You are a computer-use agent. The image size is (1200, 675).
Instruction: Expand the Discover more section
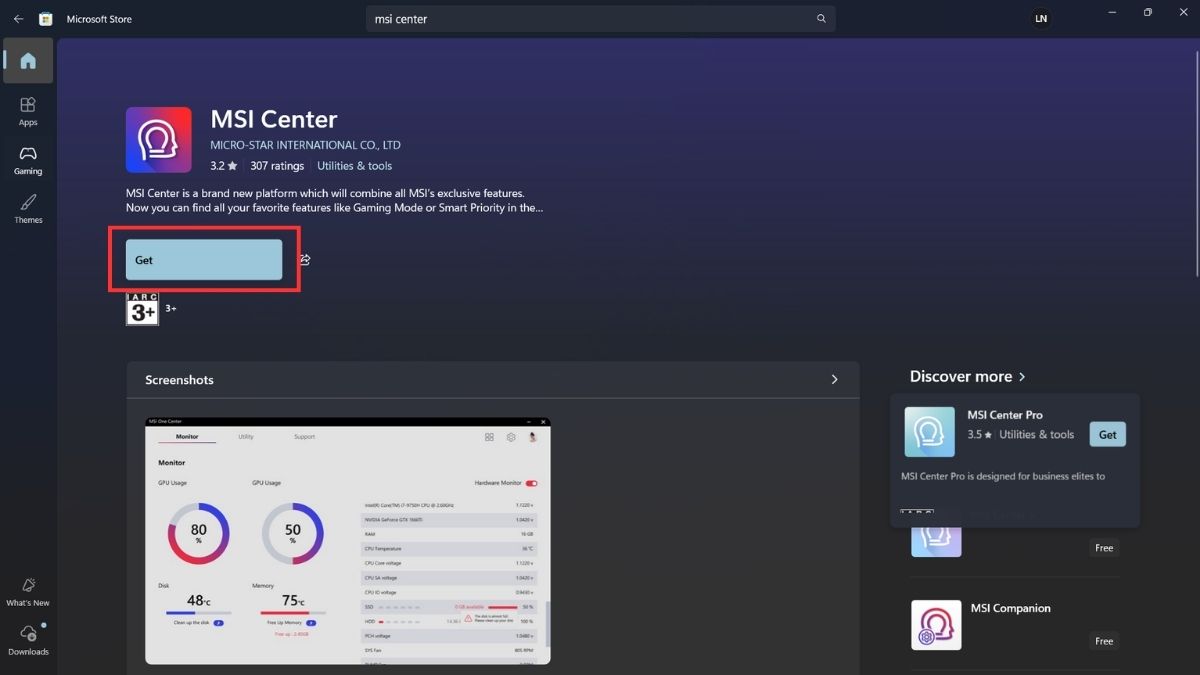click(967, 377)
